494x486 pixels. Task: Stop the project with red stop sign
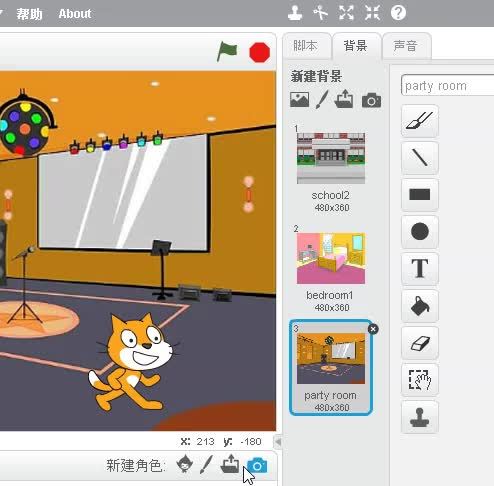(x=259, y=52)
